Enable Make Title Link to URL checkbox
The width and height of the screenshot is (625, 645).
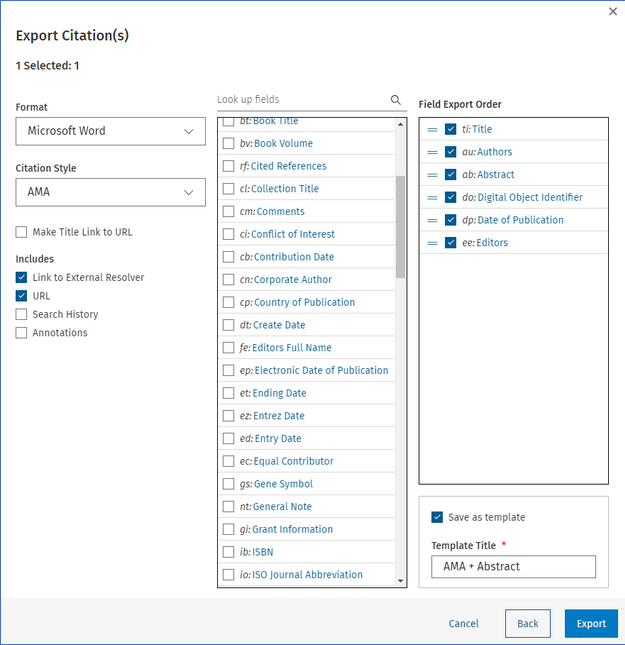tap(22, 232)
